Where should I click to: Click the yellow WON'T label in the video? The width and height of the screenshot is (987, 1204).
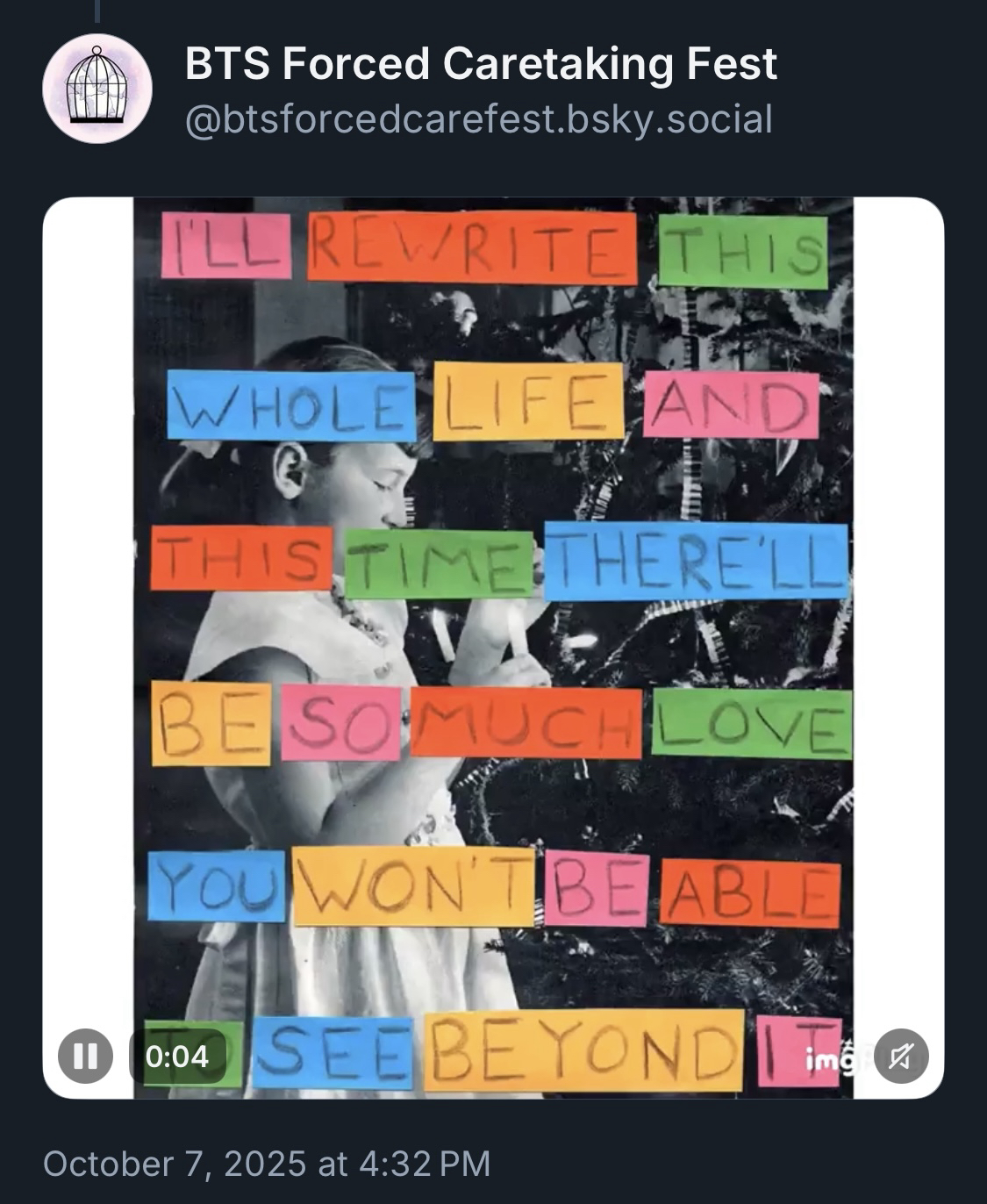[x=413, y=886]
